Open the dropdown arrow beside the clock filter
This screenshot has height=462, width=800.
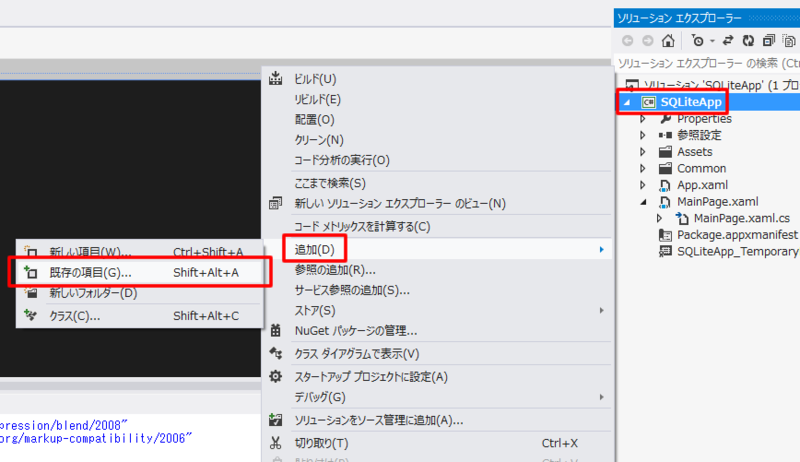pyautogui.click(x=712, y=40)
